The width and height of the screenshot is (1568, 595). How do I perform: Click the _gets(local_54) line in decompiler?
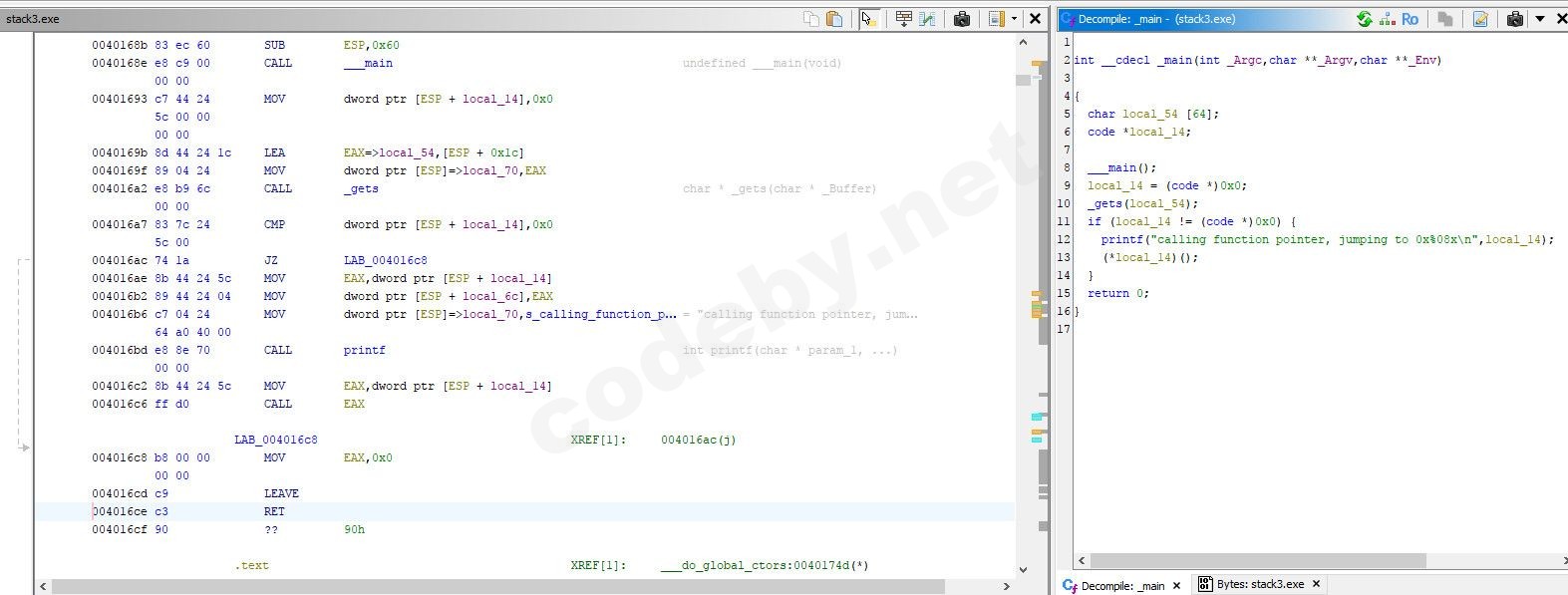point(1142,203)
